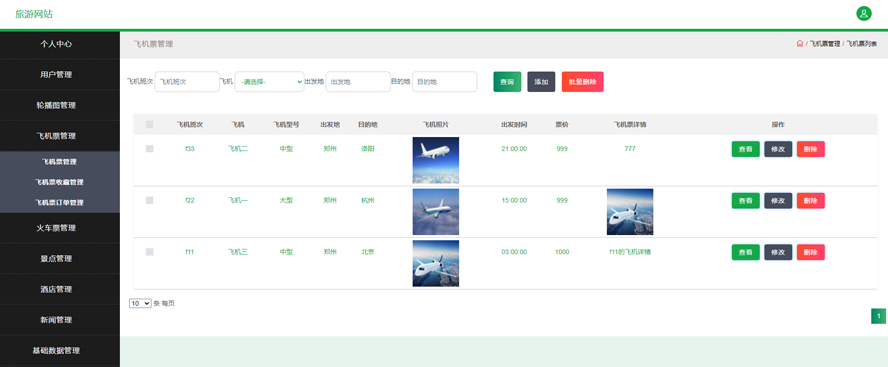Click aircraft cell 飞机二

pyautogui.click(x=238, y=149)
